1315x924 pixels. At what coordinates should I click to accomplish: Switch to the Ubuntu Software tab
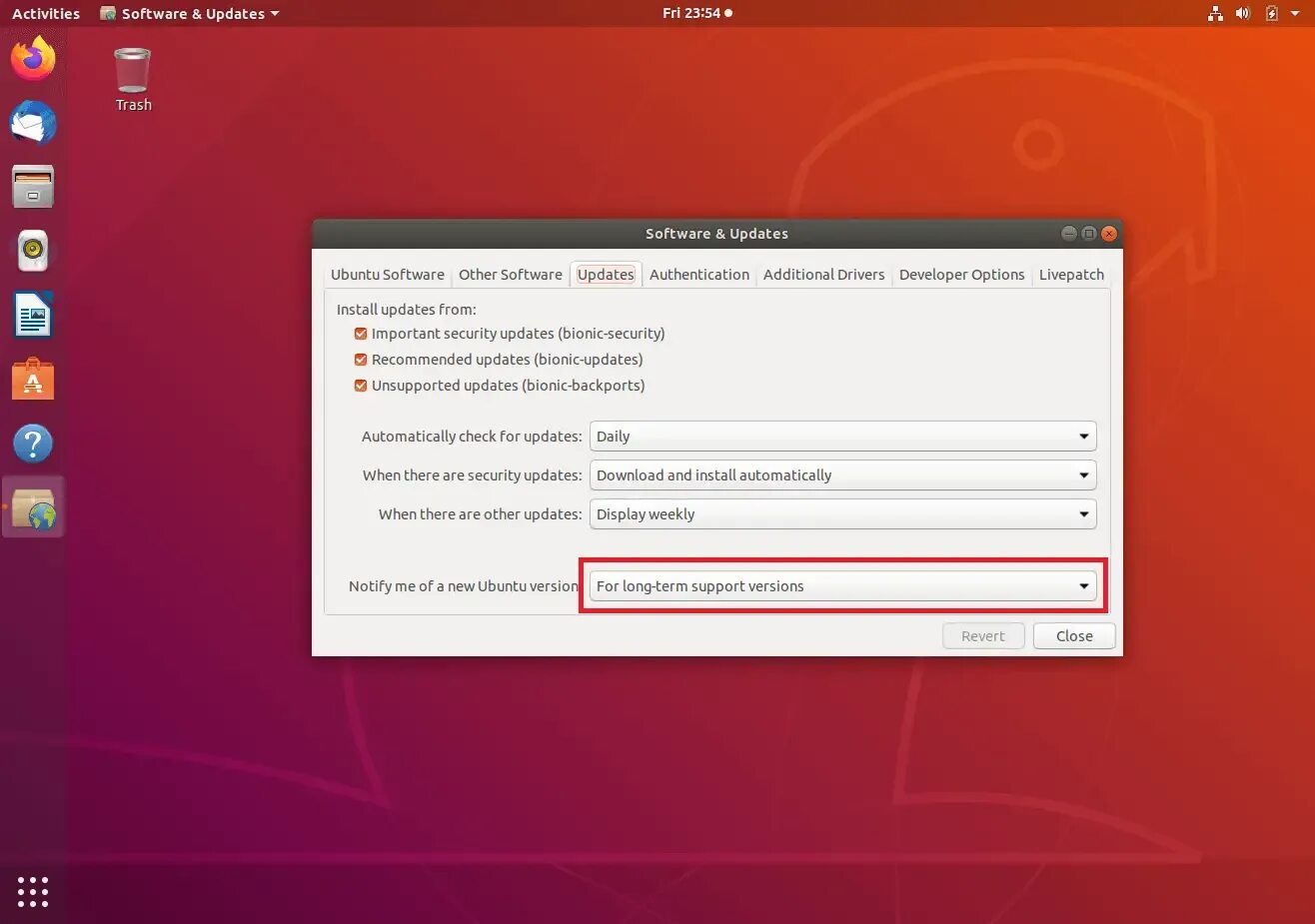click(388, 275)
